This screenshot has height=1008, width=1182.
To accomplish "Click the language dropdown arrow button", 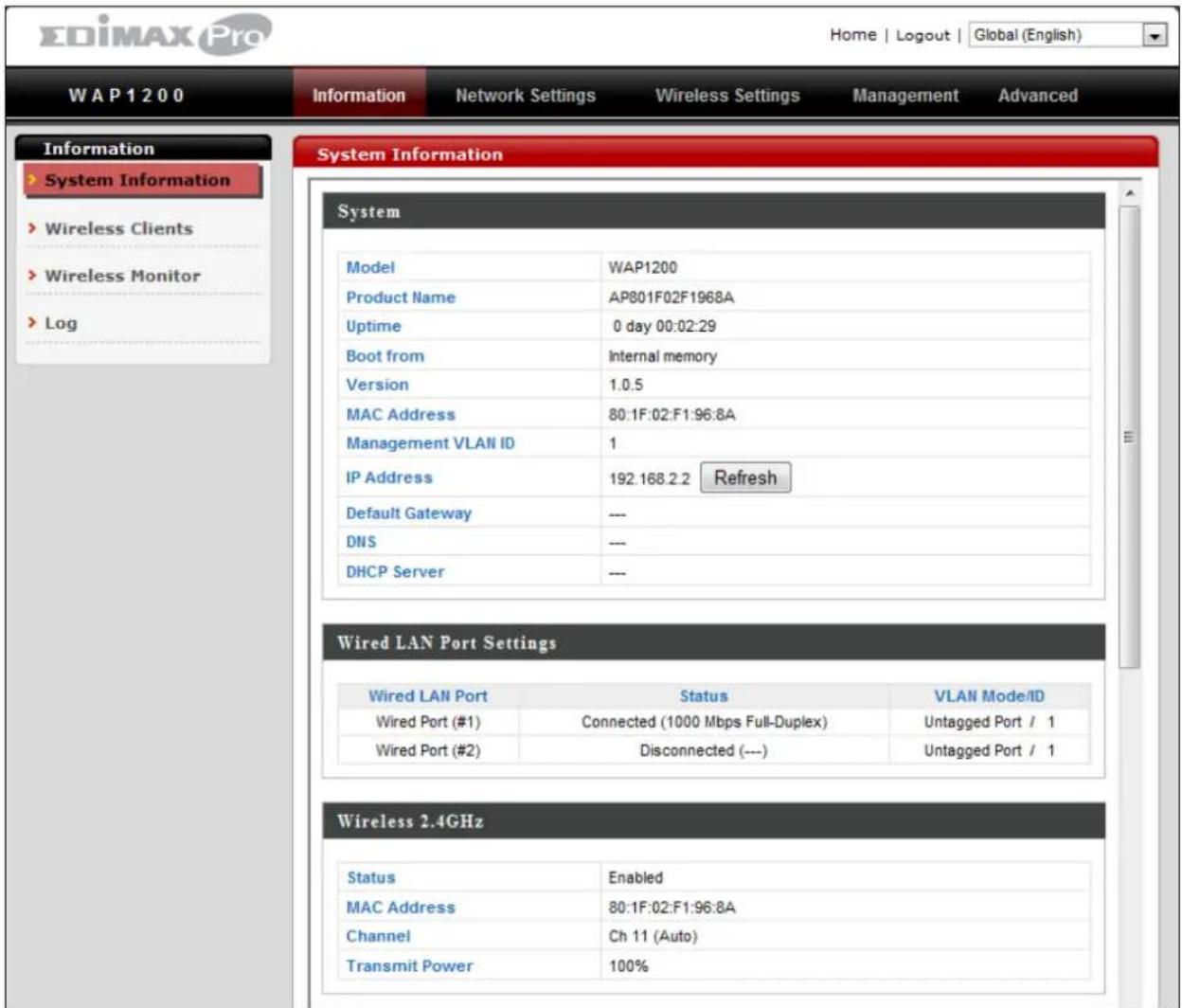I will pyautogui.click(x=1155, y=35).
